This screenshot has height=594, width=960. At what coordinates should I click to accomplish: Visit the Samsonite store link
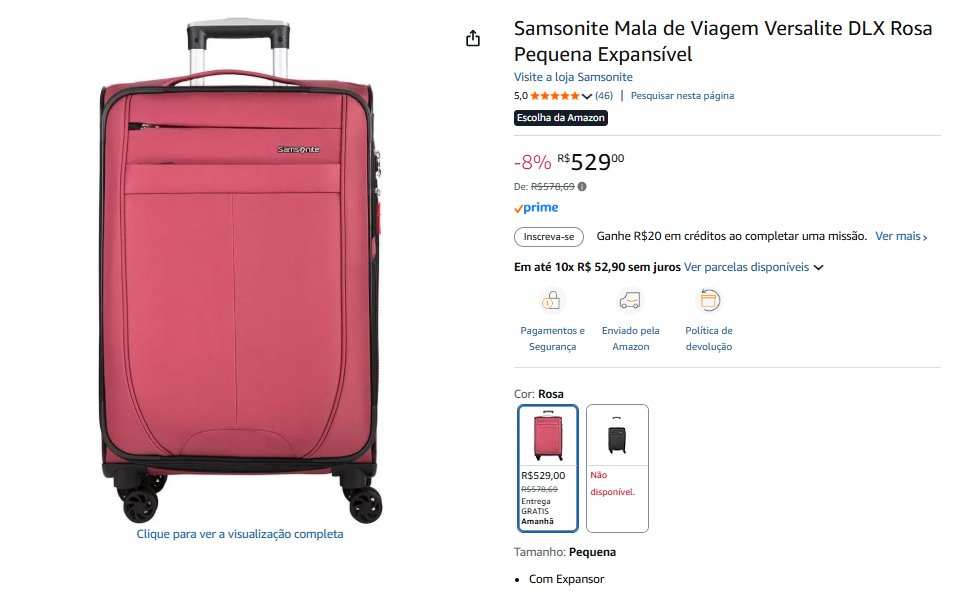(573, 77)
